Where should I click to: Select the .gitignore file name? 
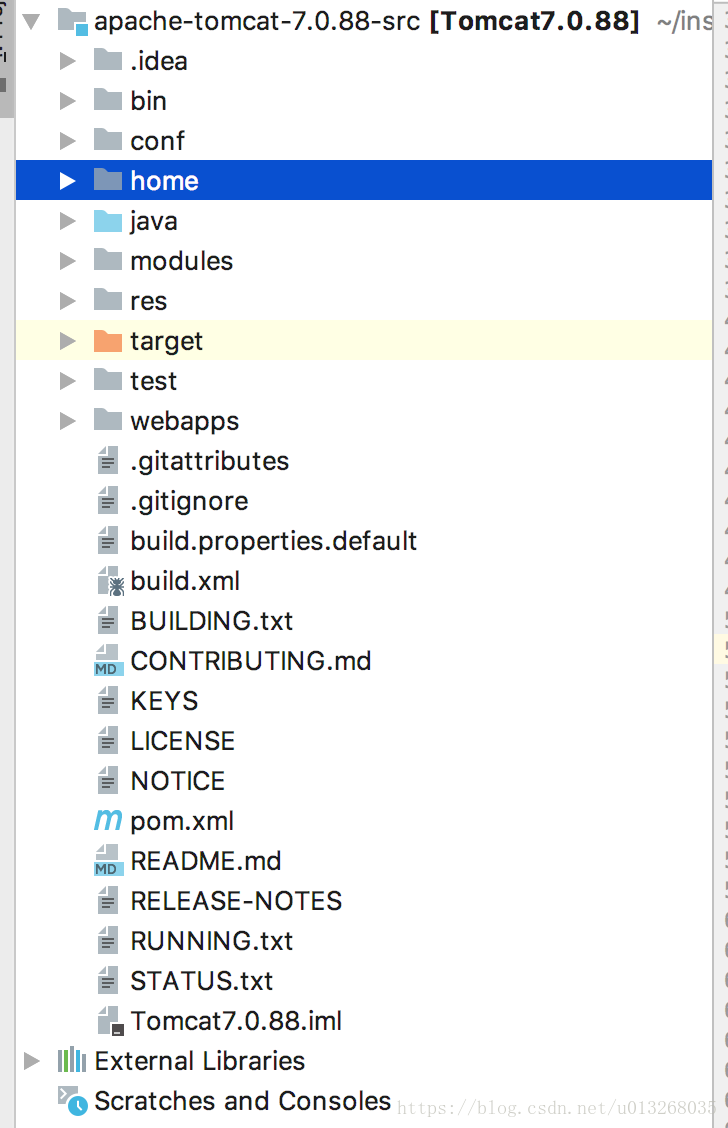[189, 501]
